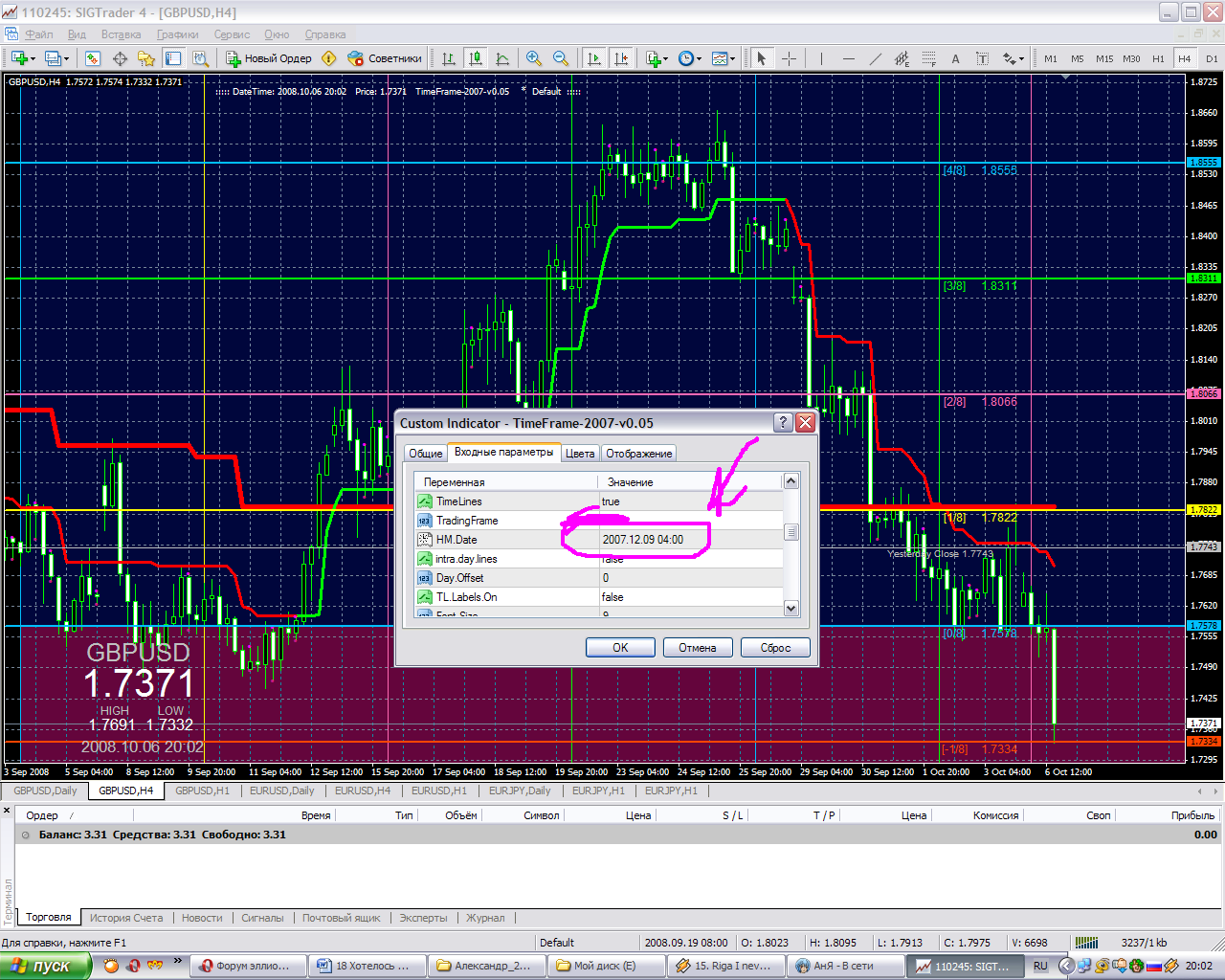Switch chart to candlesticks type
Screen dimensions: 1225x980
[x=475, y=58]
